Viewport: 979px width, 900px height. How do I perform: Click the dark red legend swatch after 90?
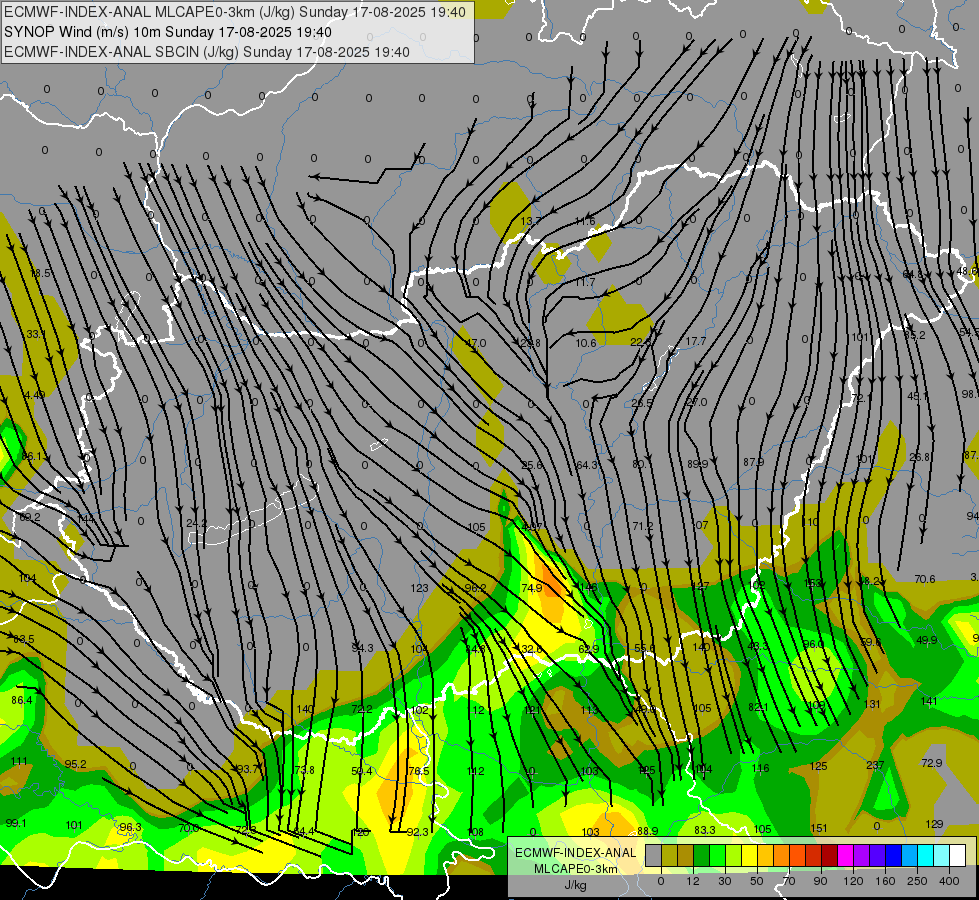(829, 855)
